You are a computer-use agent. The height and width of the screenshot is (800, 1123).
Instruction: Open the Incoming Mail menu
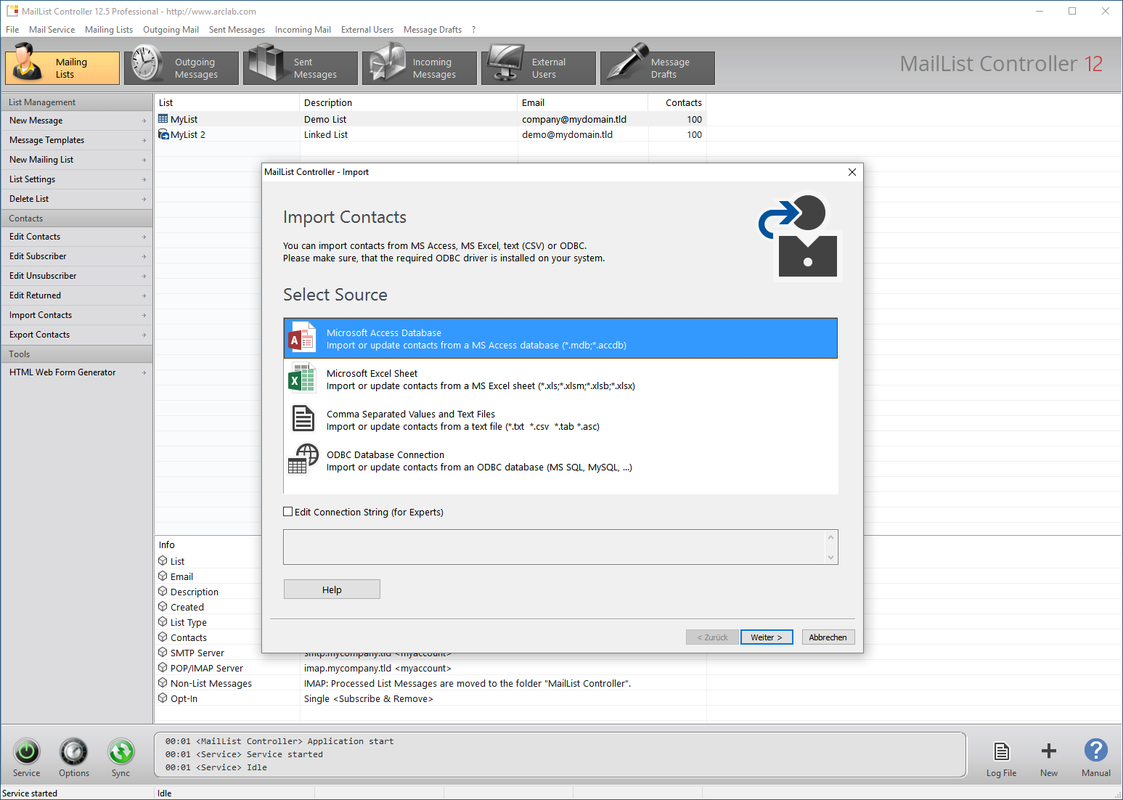pos(303,29)
